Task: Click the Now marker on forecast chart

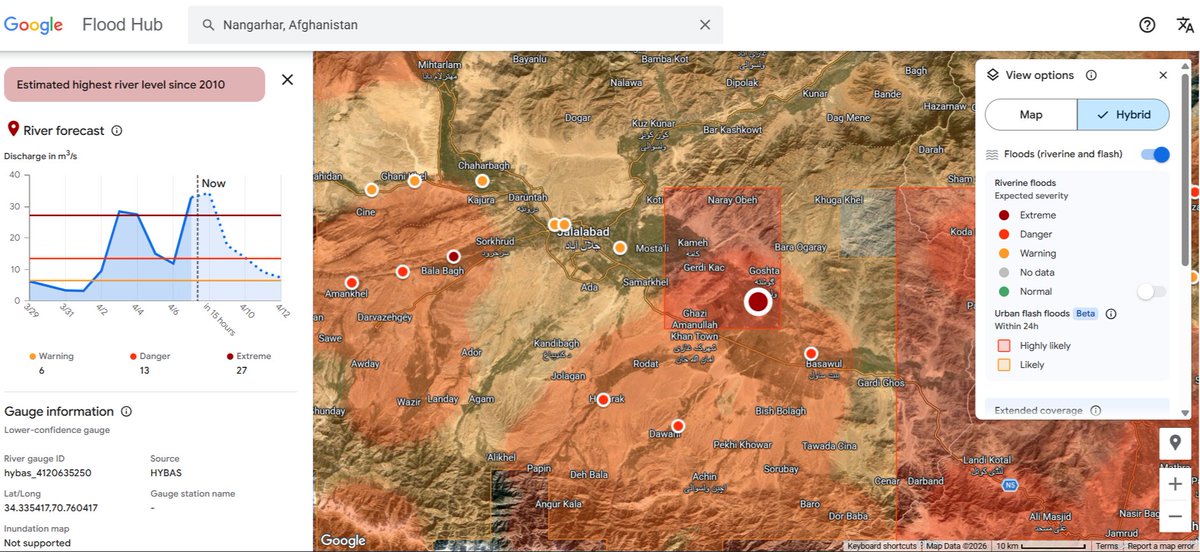Action: (x=213, y=183)
